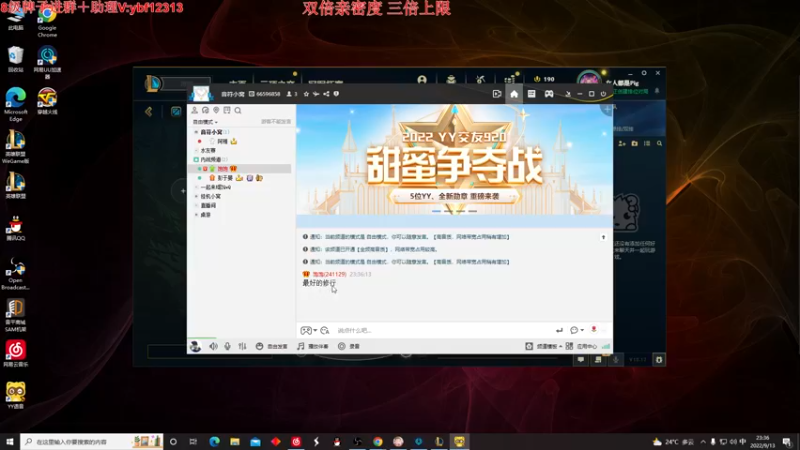Viewport: 800px width, 450px height.
Task: Enter the 一起来嗨gvg sub-channel
Action: 216,187
